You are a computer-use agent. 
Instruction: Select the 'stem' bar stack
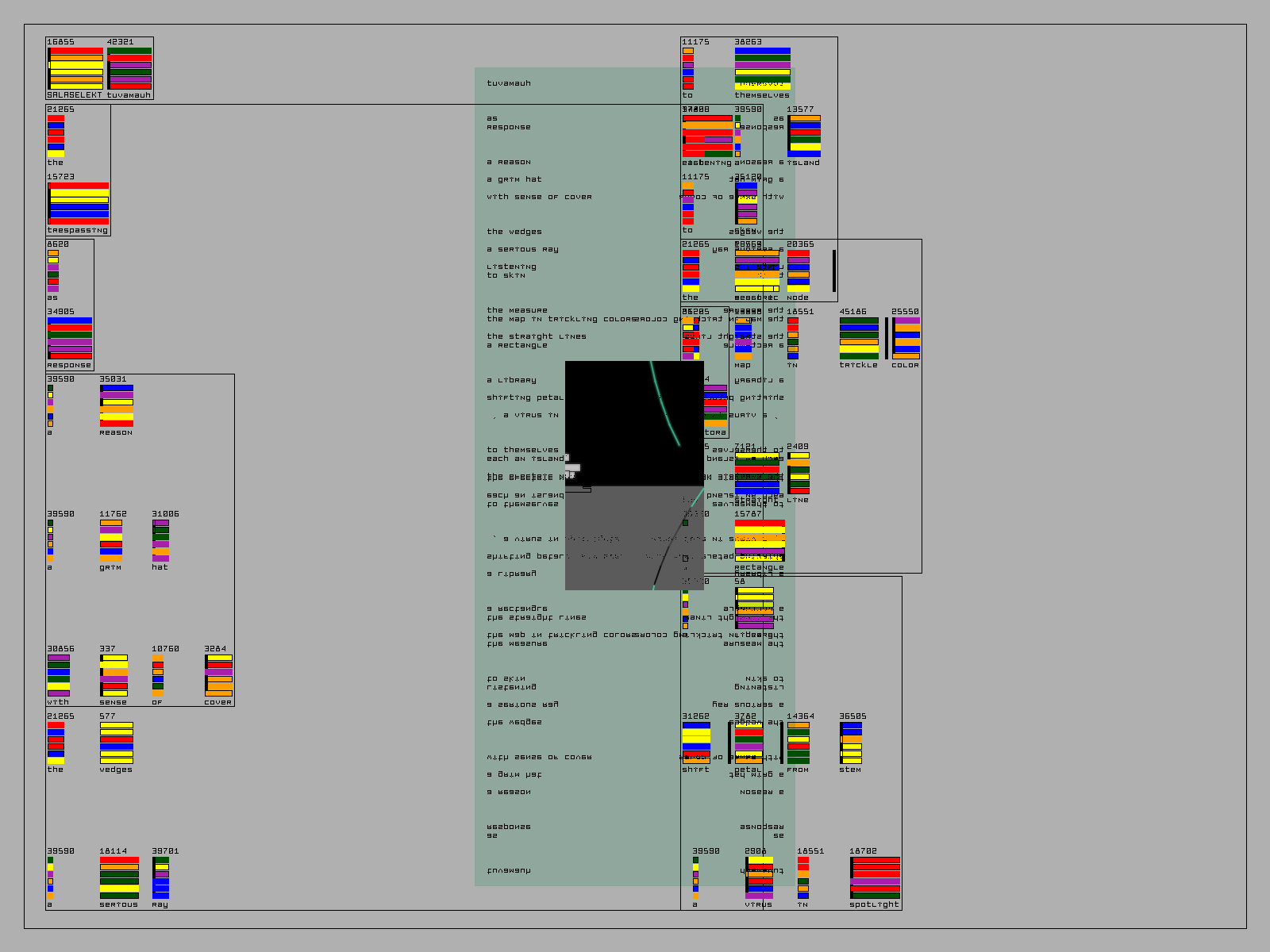coord(851,743)
